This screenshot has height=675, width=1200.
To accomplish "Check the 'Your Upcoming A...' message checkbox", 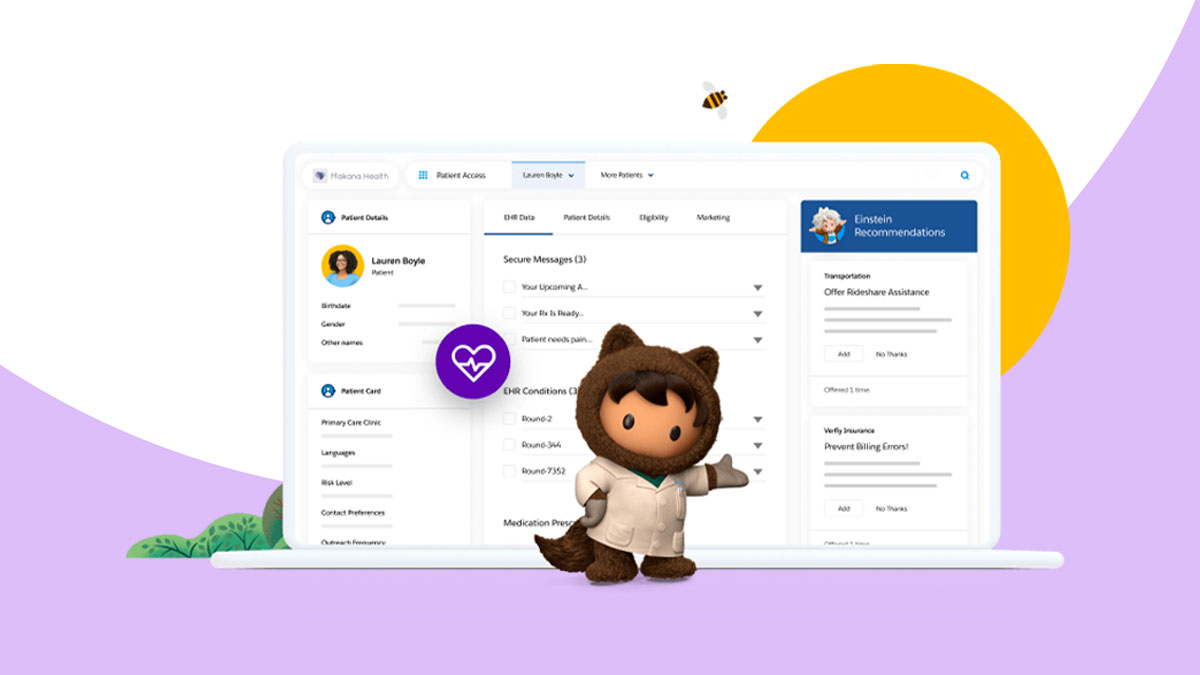I will pos(509,287).
